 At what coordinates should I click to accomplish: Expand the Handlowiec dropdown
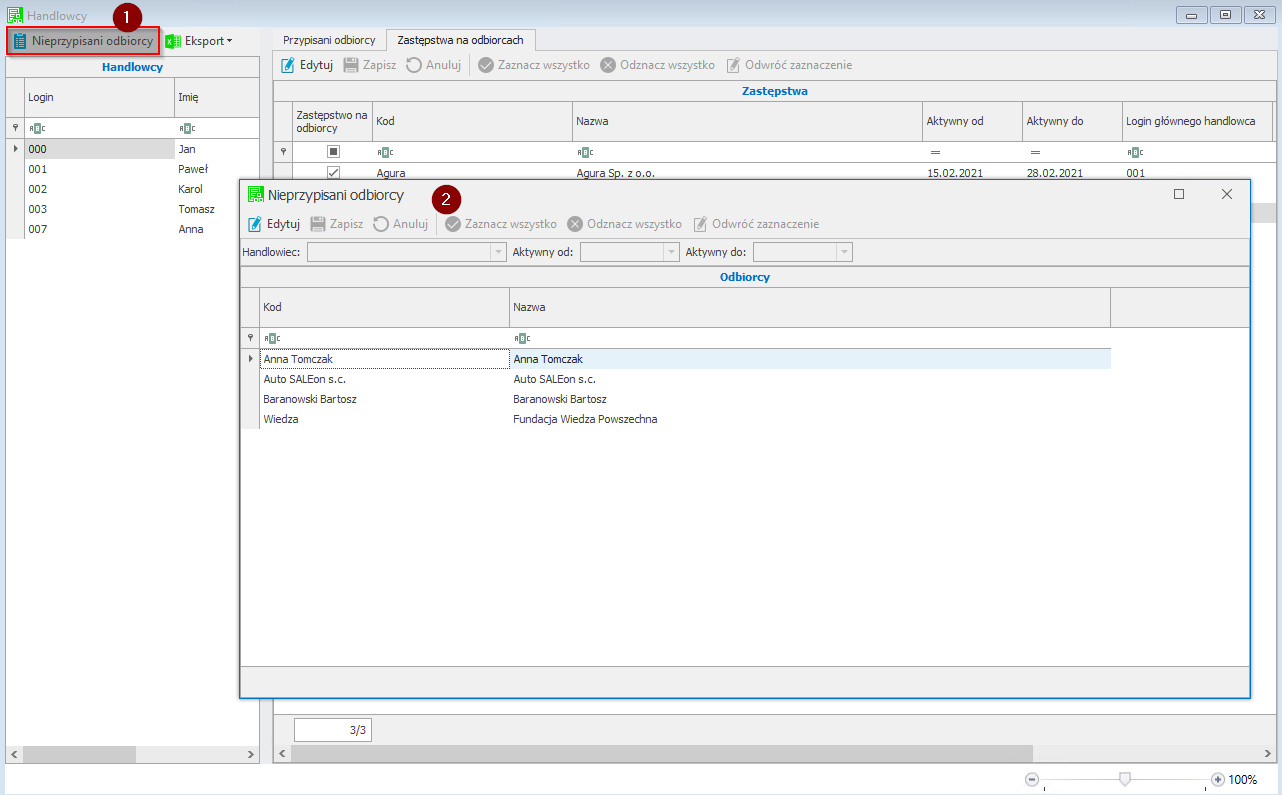498,252
